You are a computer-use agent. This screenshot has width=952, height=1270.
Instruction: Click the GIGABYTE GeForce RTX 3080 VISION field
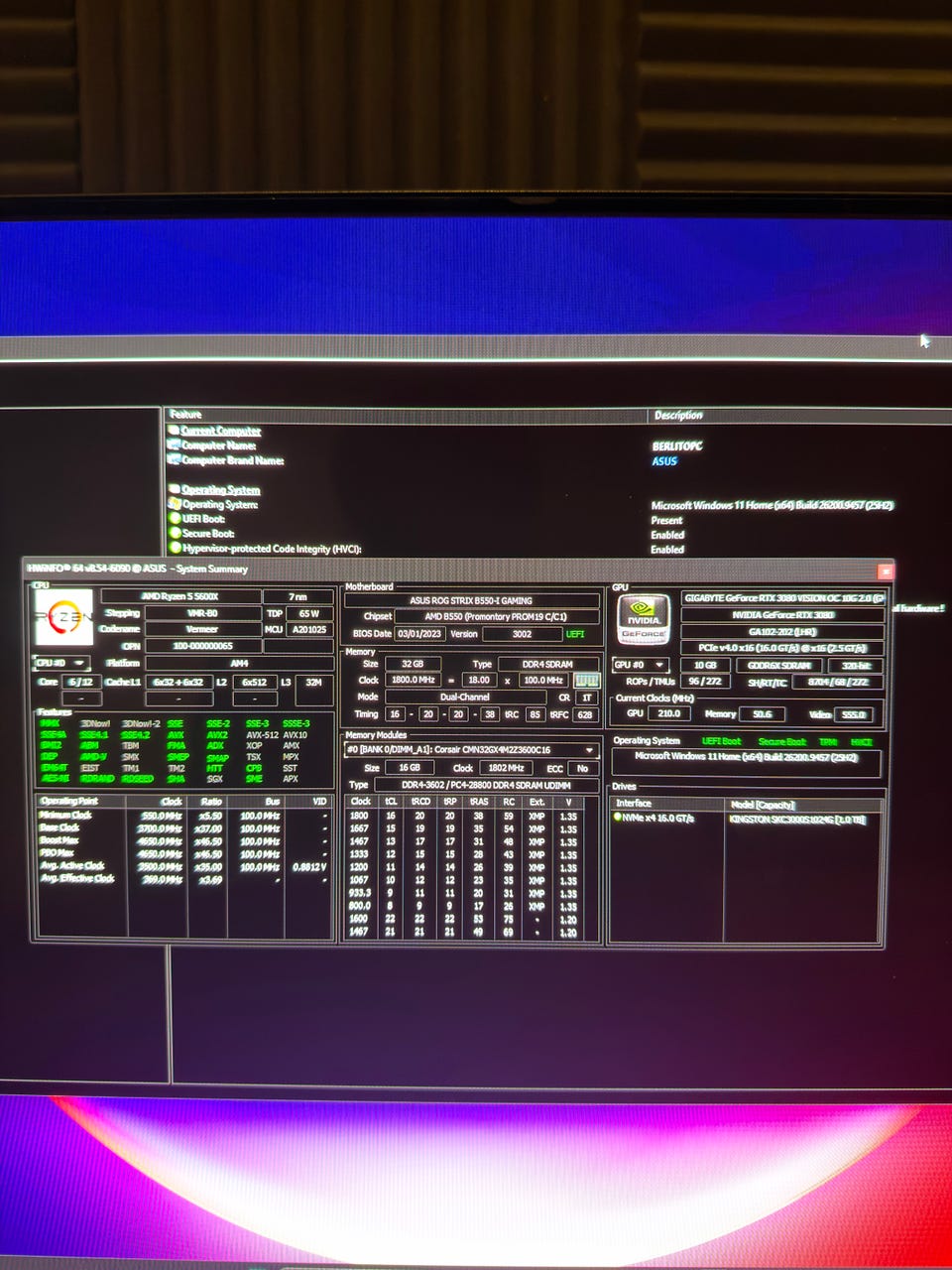pyautogui.click(x=783, y=598)
